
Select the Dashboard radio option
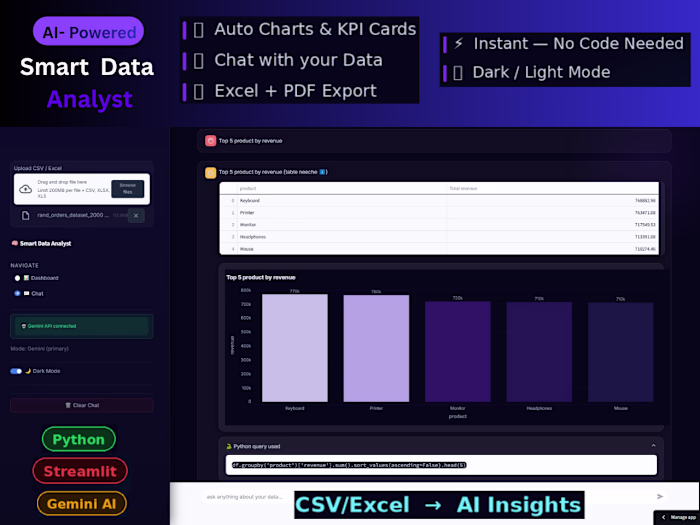(17, 278)
